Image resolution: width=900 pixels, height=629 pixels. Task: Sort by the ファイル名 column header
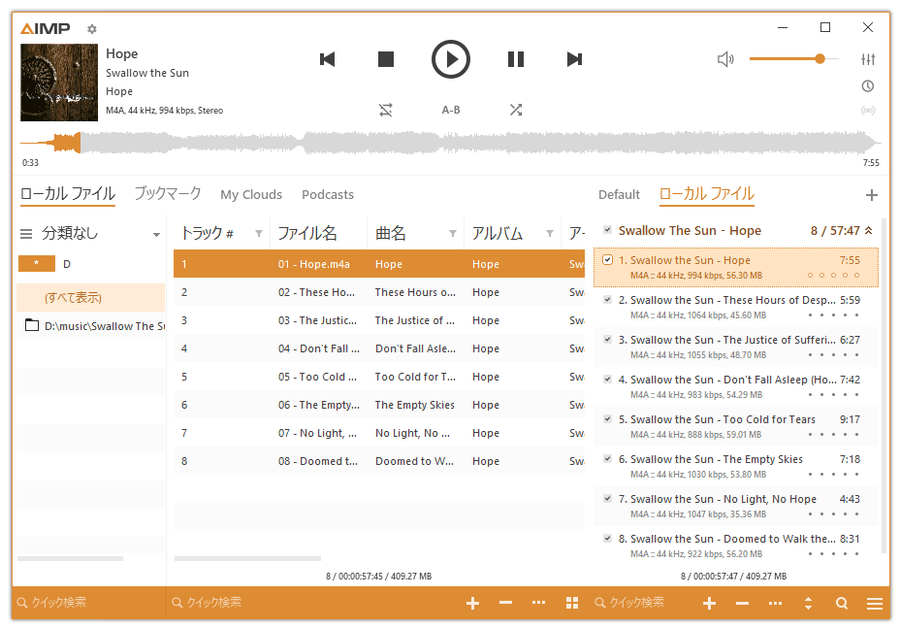click(308, 234)
